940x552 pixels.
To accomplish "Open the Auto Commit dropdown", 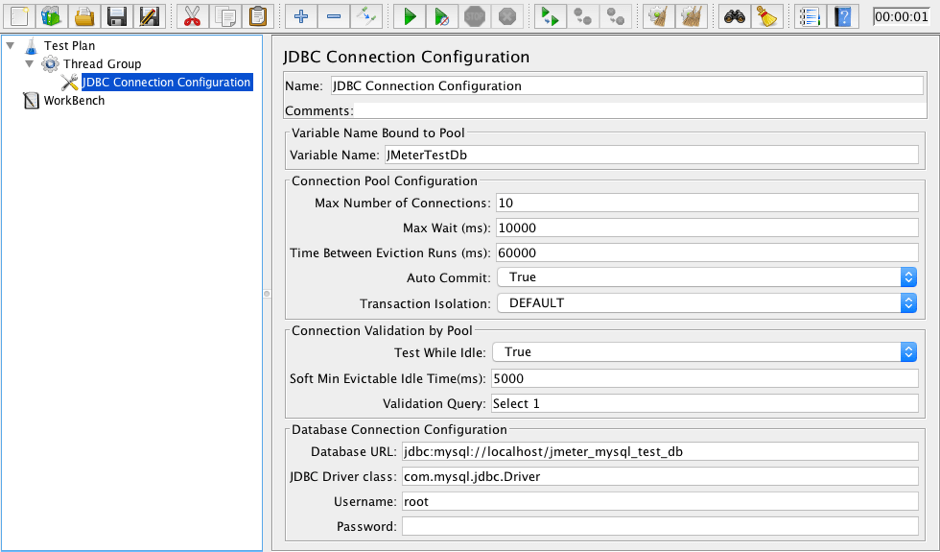I will (707, 277).
